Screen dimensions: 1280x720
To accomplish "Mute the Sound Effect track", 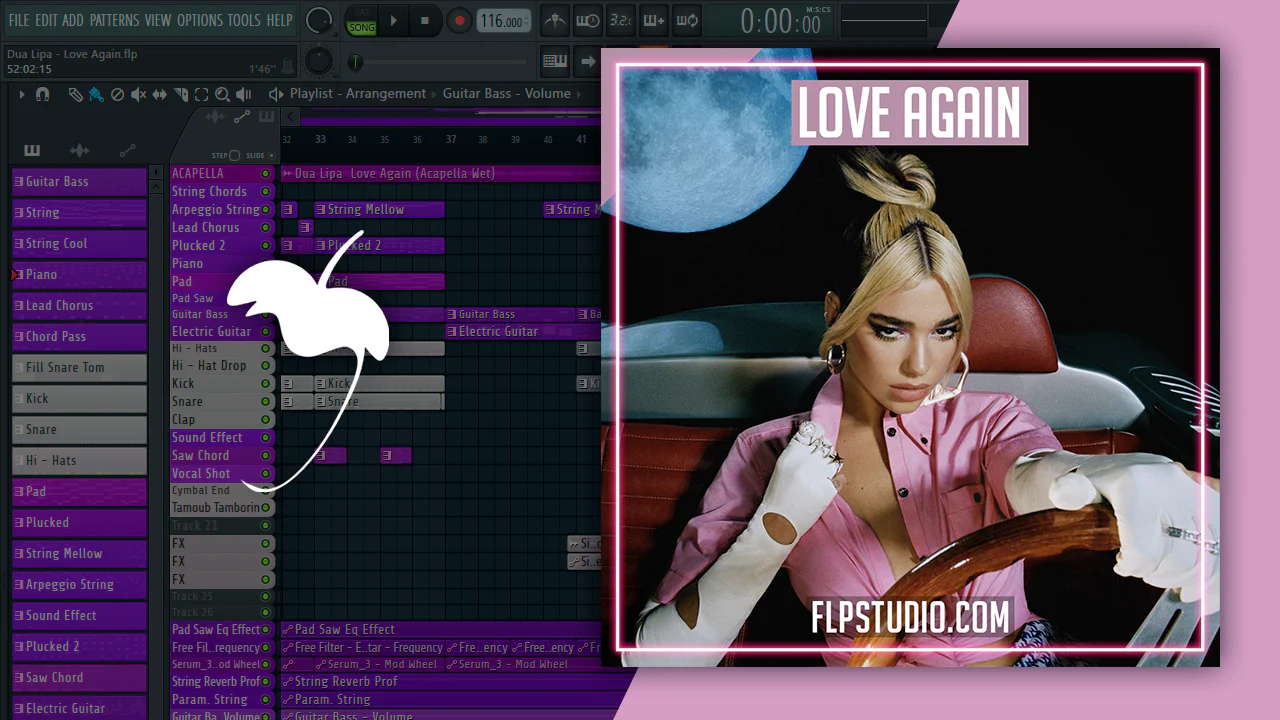I will tap(266, 438).
